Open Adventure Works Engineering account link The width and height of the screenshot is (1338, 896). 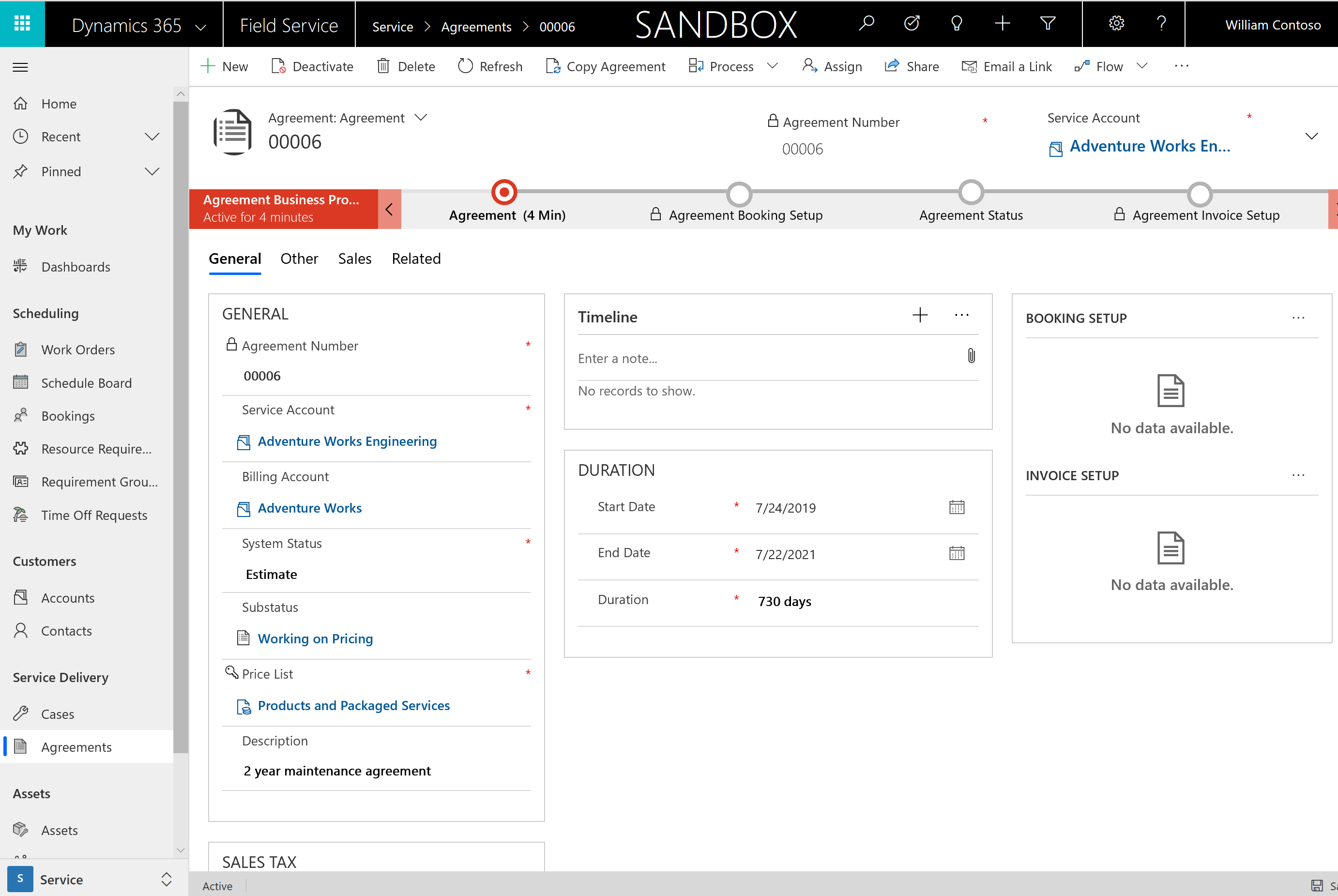pos(347,441)
